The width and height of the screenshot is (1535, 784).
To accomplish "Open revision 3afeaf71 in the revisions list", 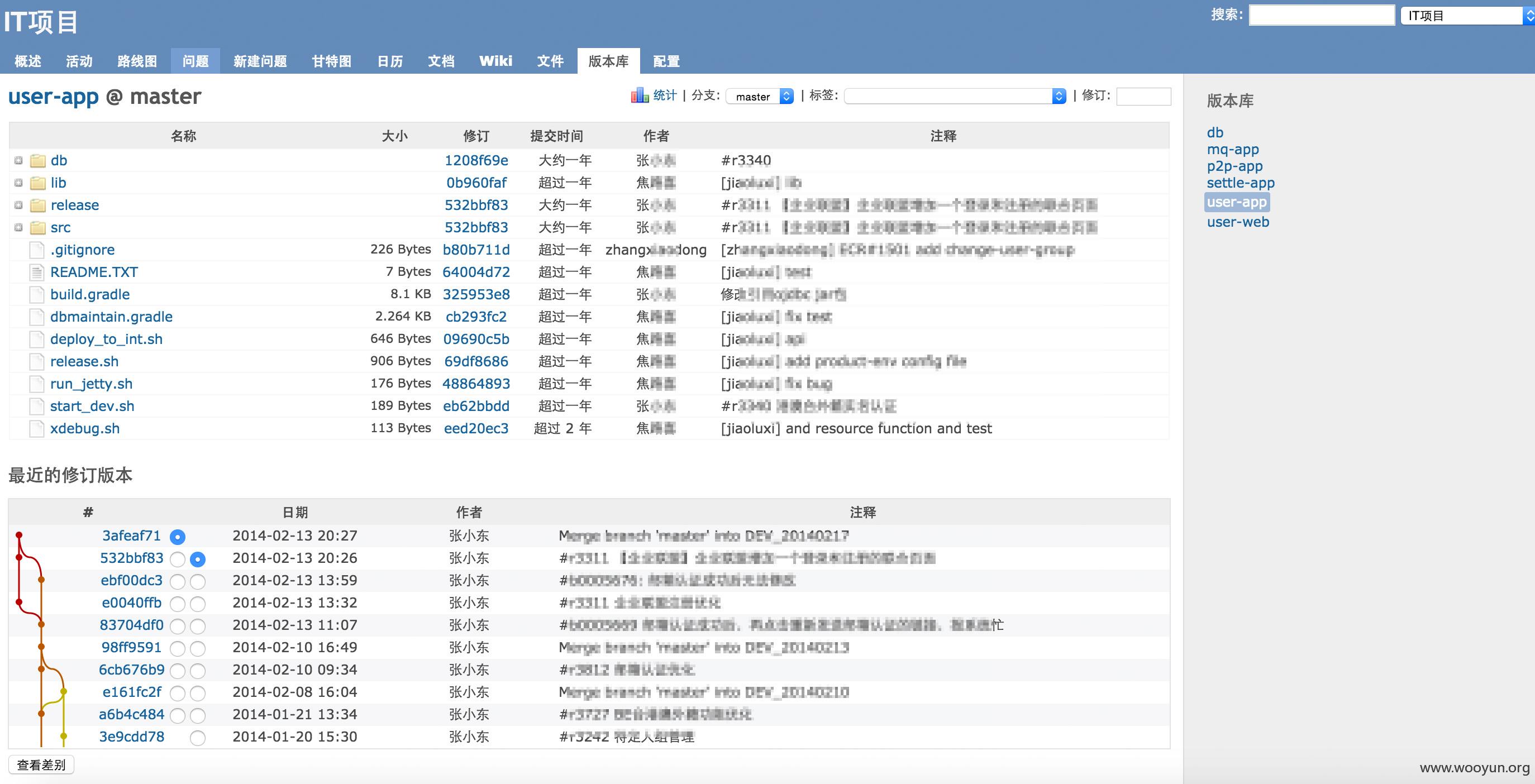I will [x=132, y=536].
